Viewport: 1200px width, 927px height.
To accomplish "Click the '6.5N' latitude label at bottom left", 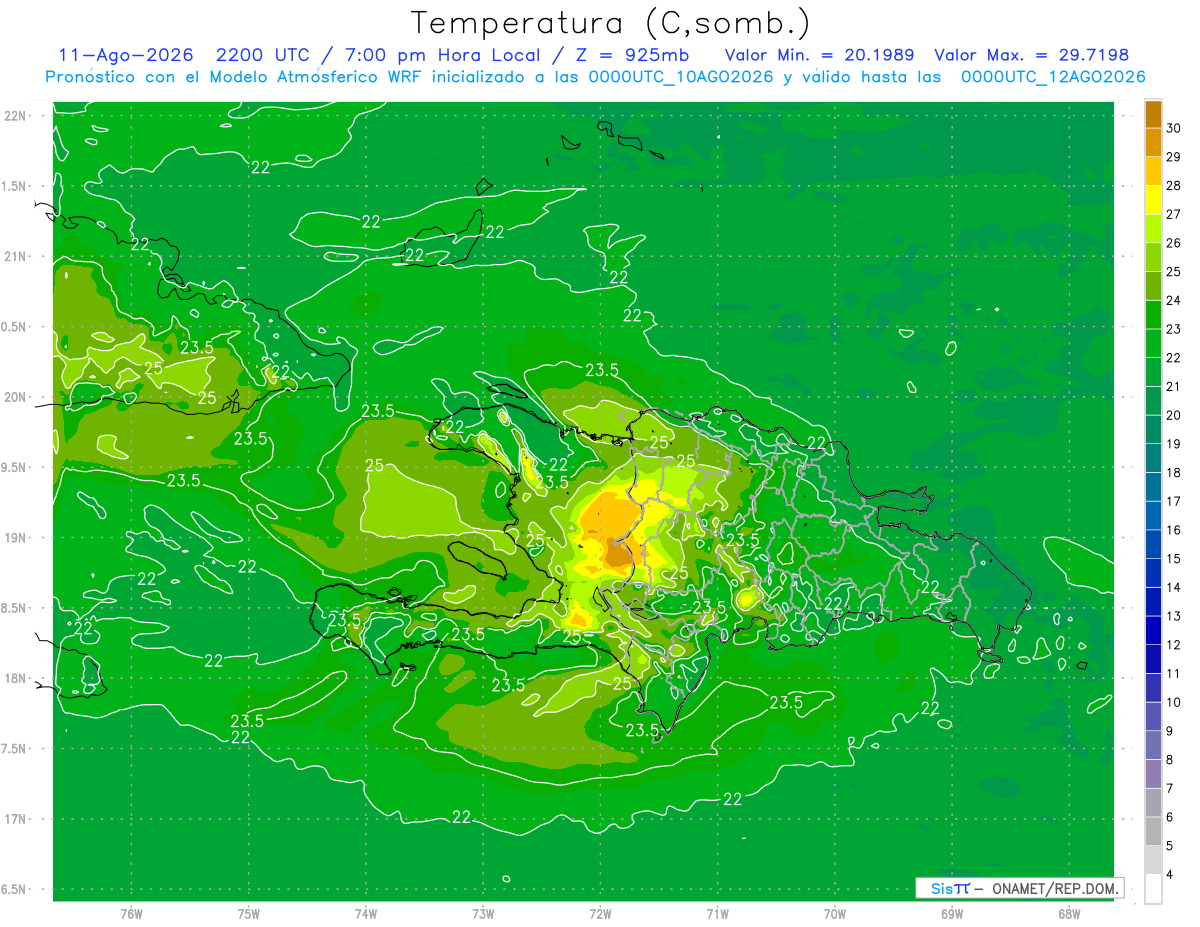I will tap(15, 890).
